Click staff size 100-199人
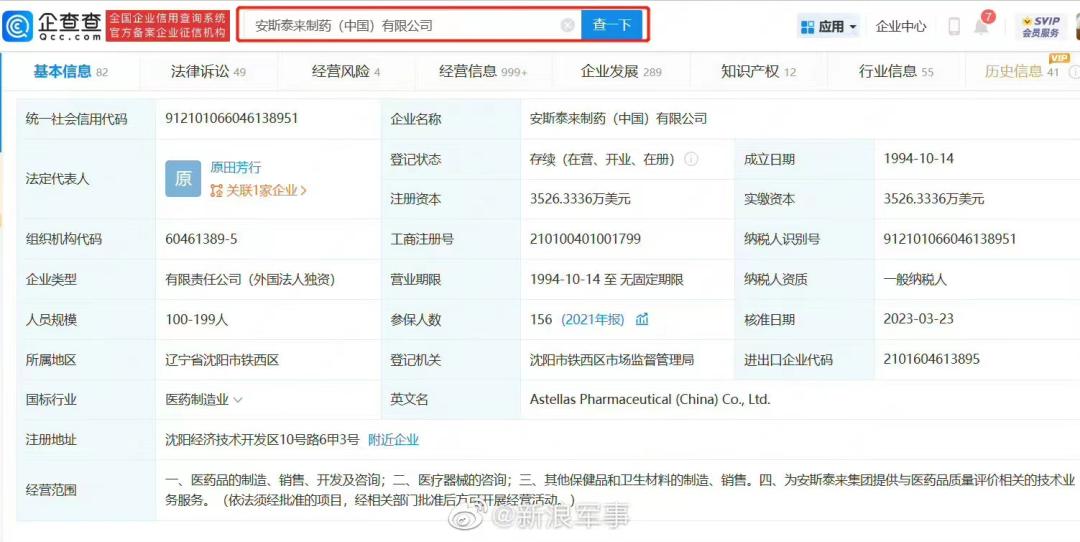The height and width of the screenshot is (542, 1080). coord(196,320)
